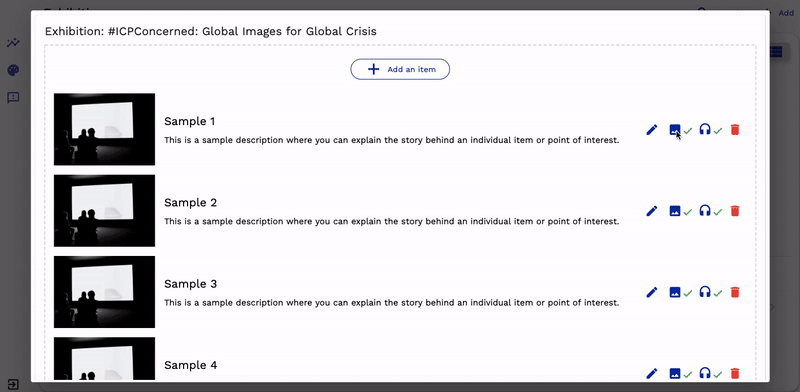
Task: Open the Sample 1 thumbnail image
Action: point(105,129)
